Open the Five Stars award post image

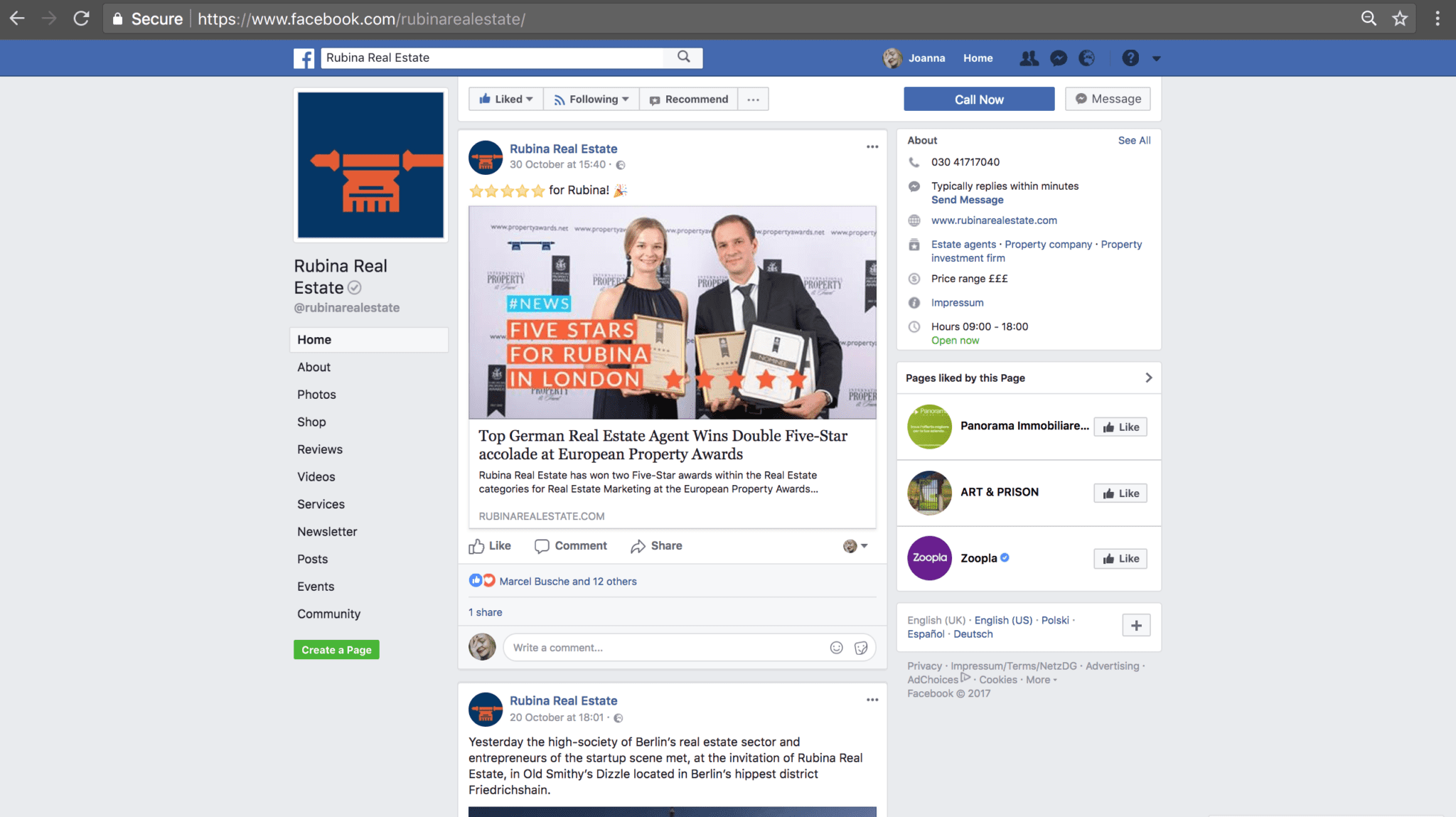pyautogui.click(x=672, y=312)
